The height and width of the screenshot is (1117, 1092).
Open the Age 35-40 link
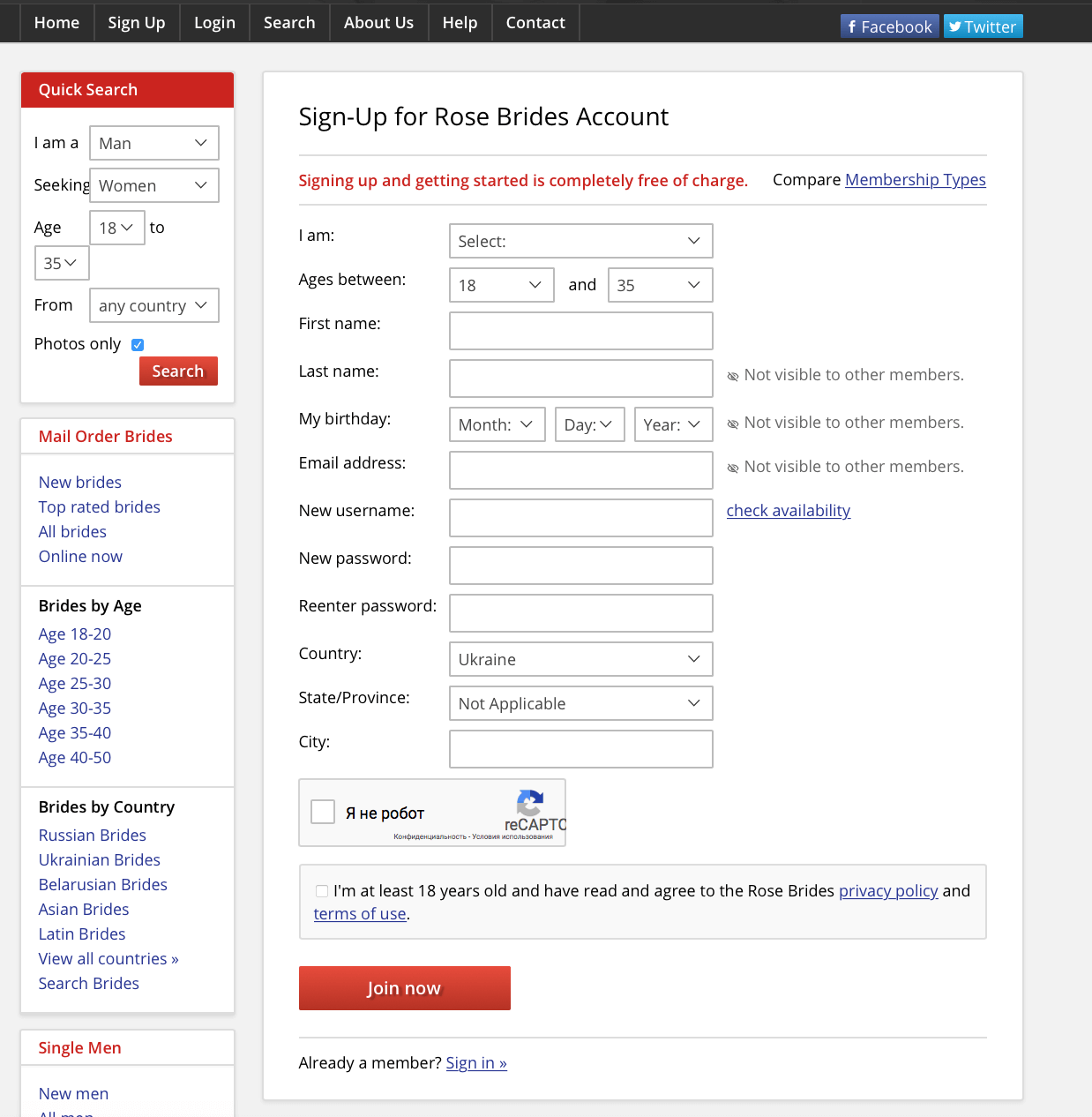pos(75,733)
